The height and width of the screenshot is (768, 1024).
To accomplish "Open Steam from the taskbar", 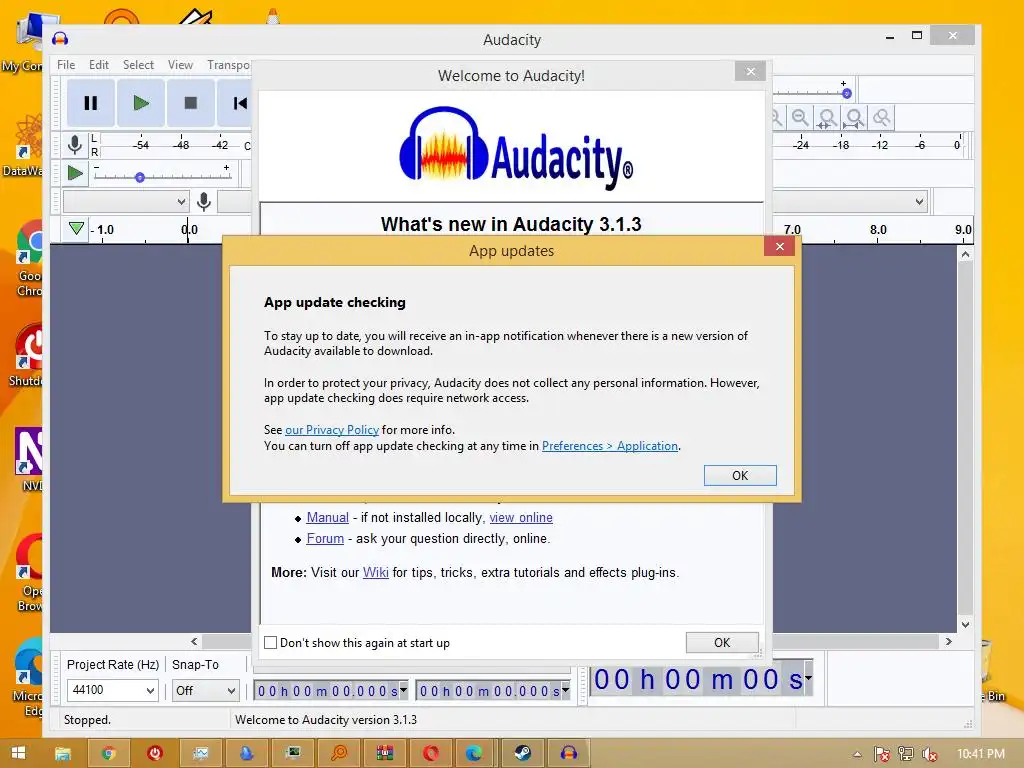I will tap(522, 754).
